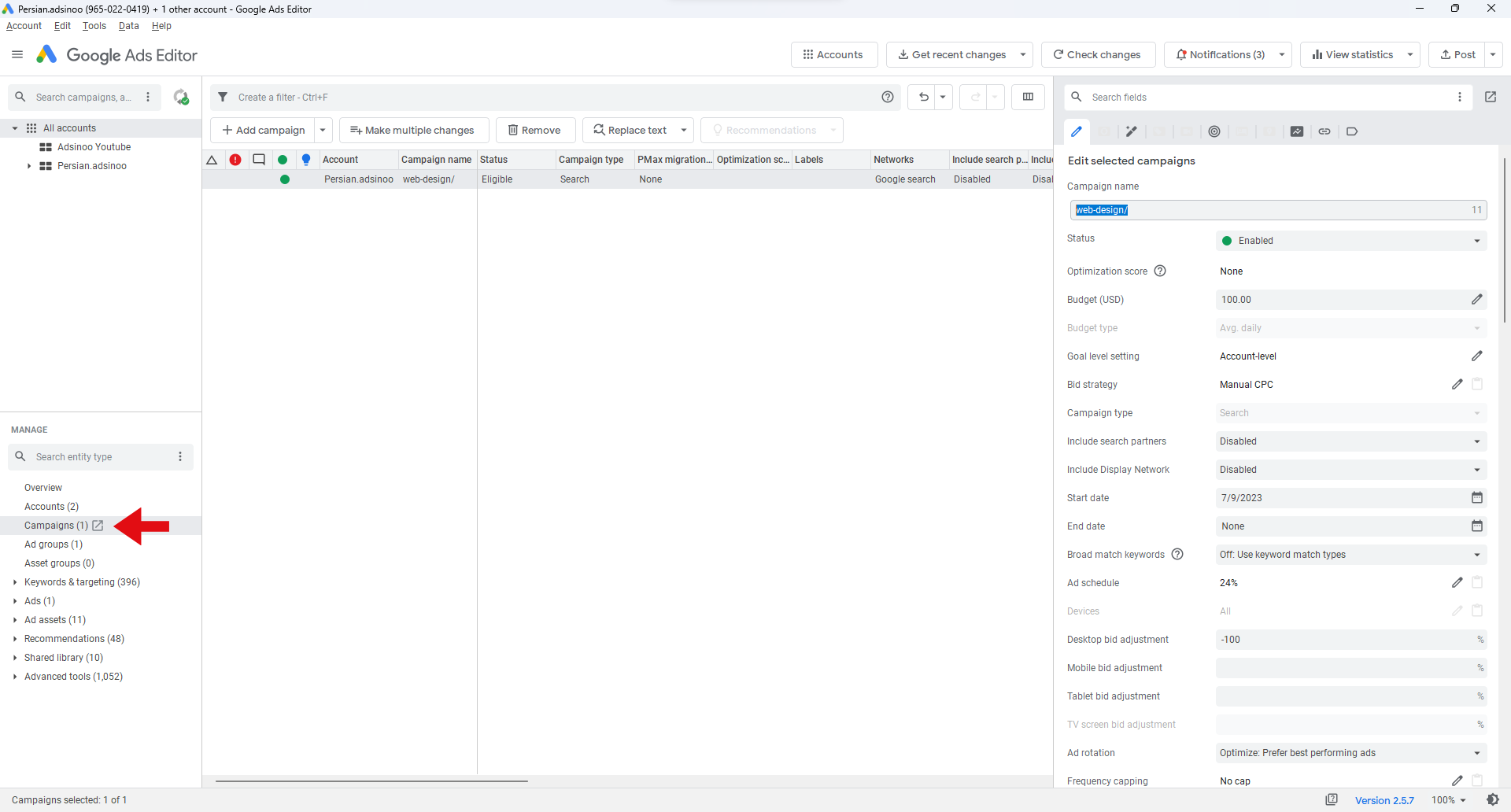The width and height of the screenshot is (1511, 812).
Task: Edit Bid strategy with pencil icon
Action: tap(1457, 384)
